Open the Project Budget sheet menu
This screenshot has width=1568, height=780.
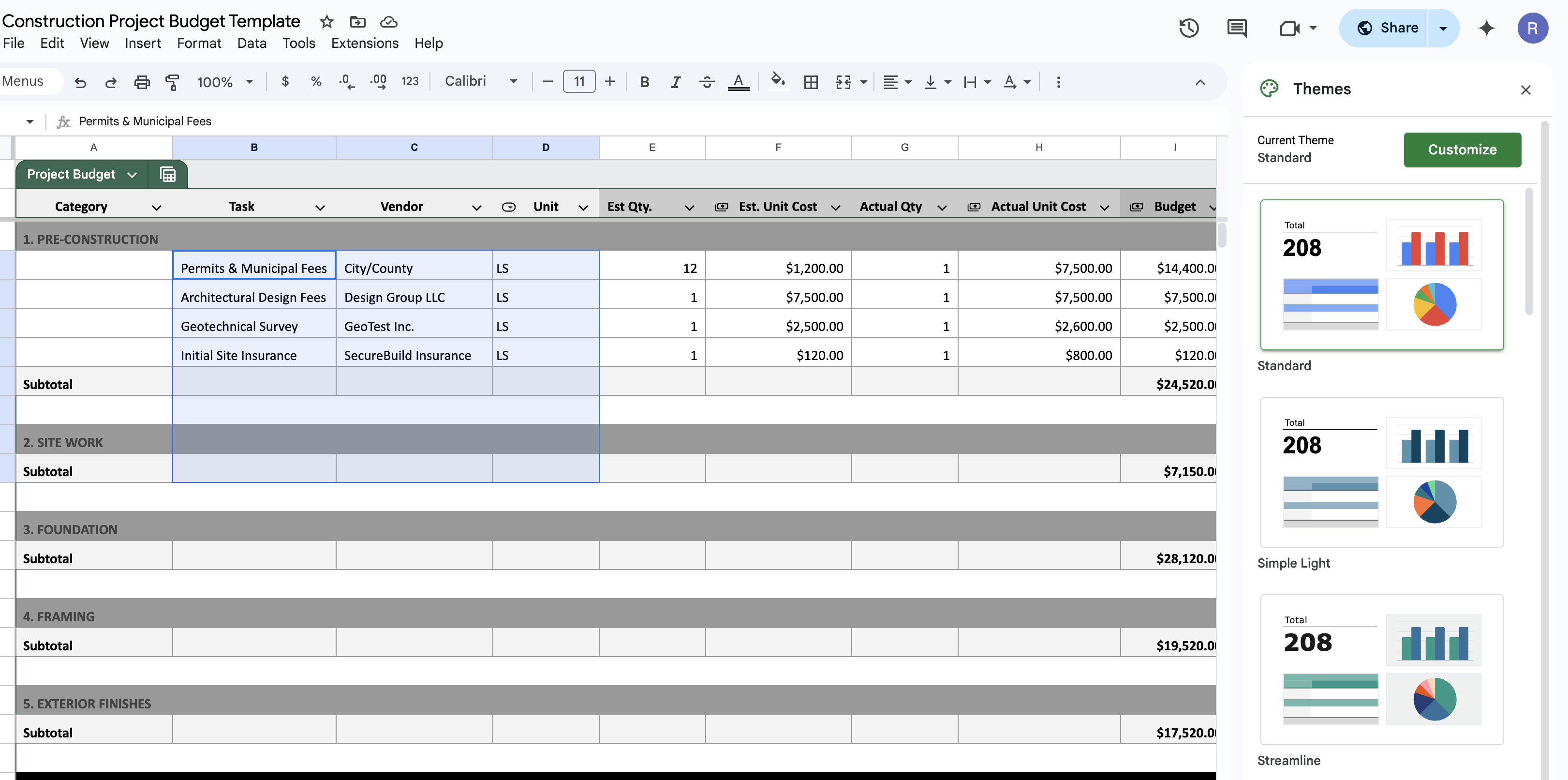coord(133,174)
